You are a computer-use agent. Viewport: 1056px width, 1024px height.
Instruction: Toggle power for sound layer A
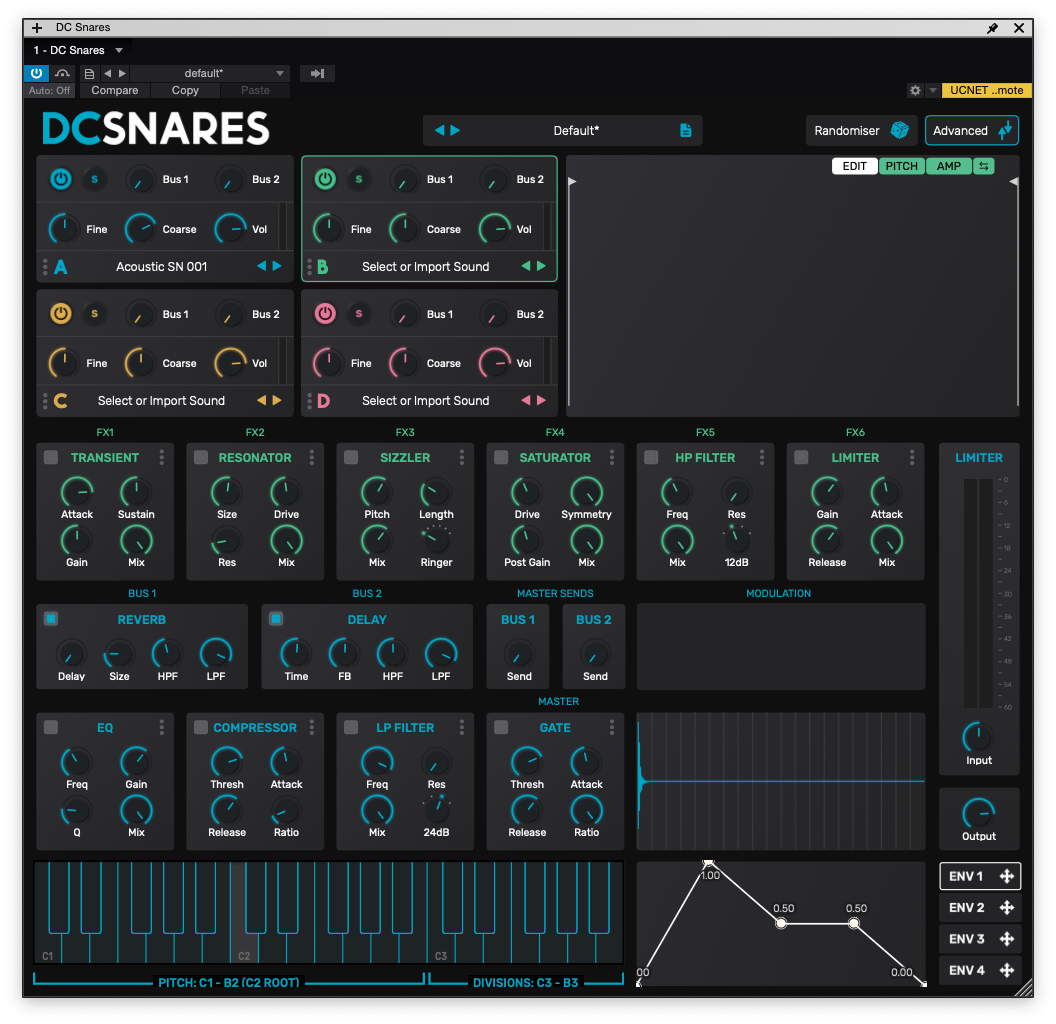click(x=61, y=179)
